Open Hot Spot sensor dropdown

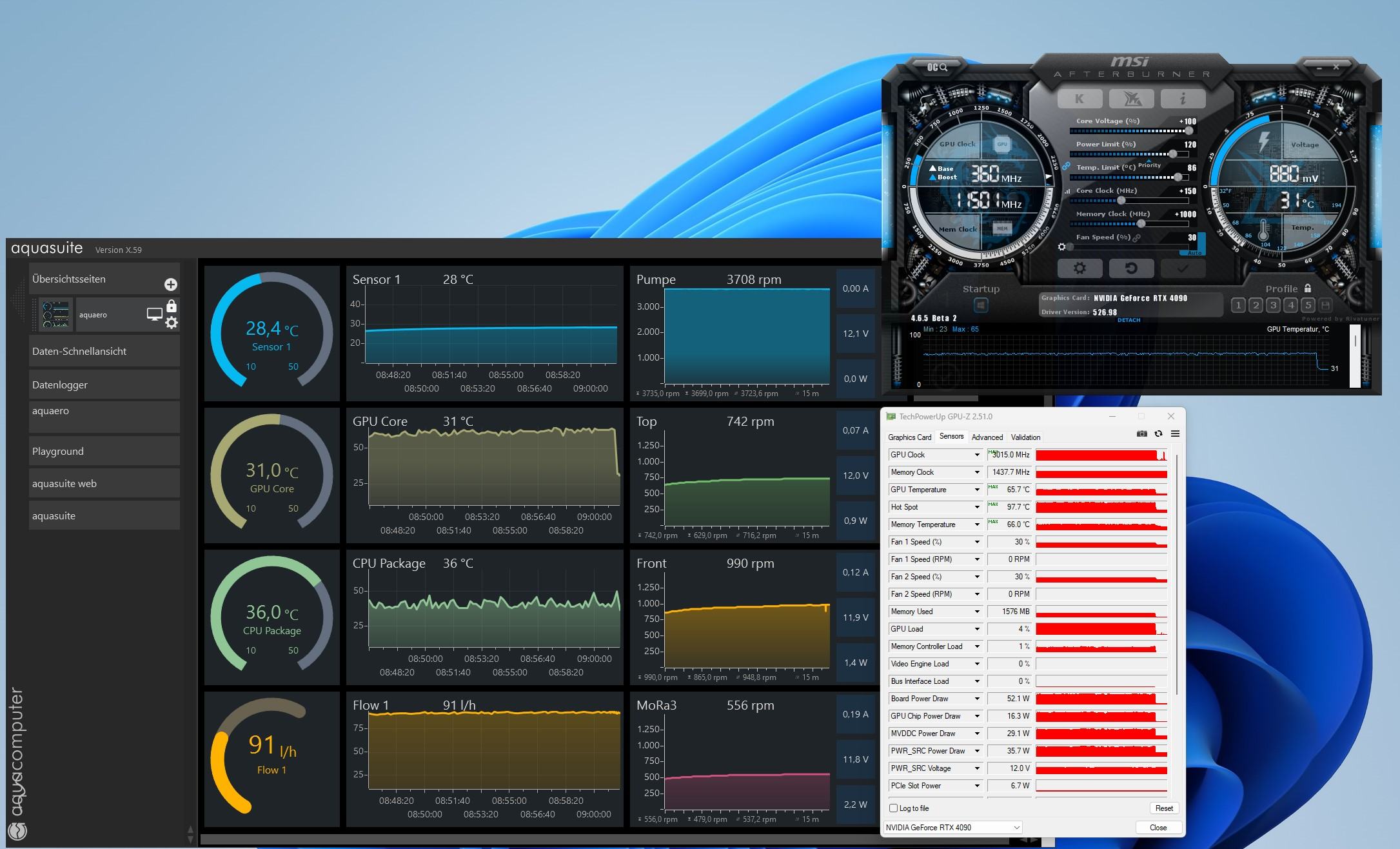(977, 507)
